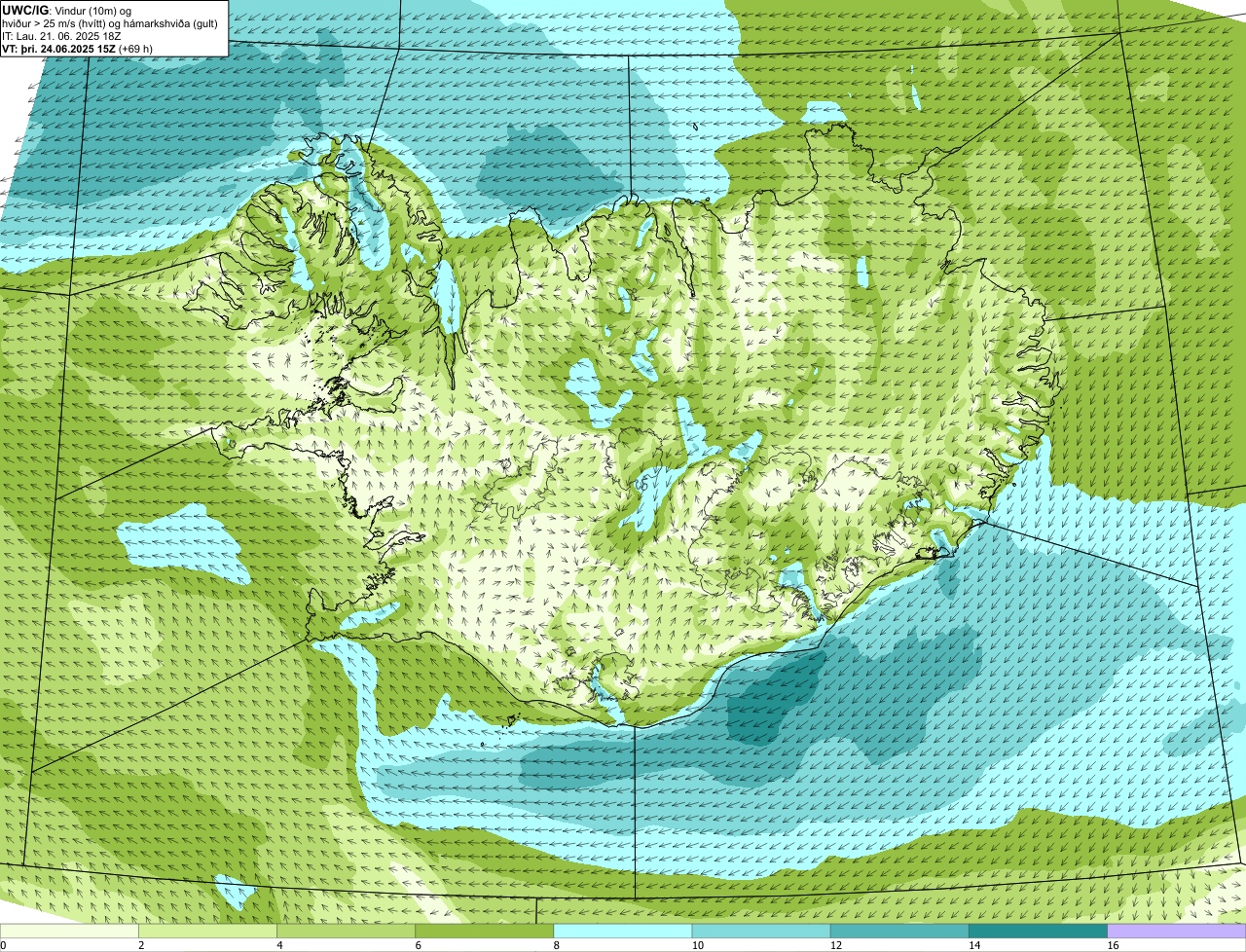
Task: Select the light yellow-green 2–4 m/s legend swatch
Action: (208, 932)
